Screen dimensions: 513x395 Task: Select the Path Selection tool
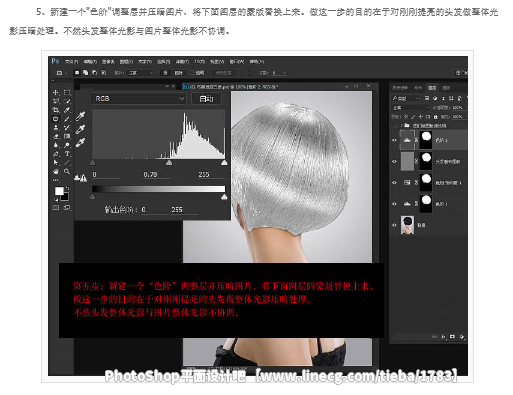pyautogui.click(x=56, y=162)
